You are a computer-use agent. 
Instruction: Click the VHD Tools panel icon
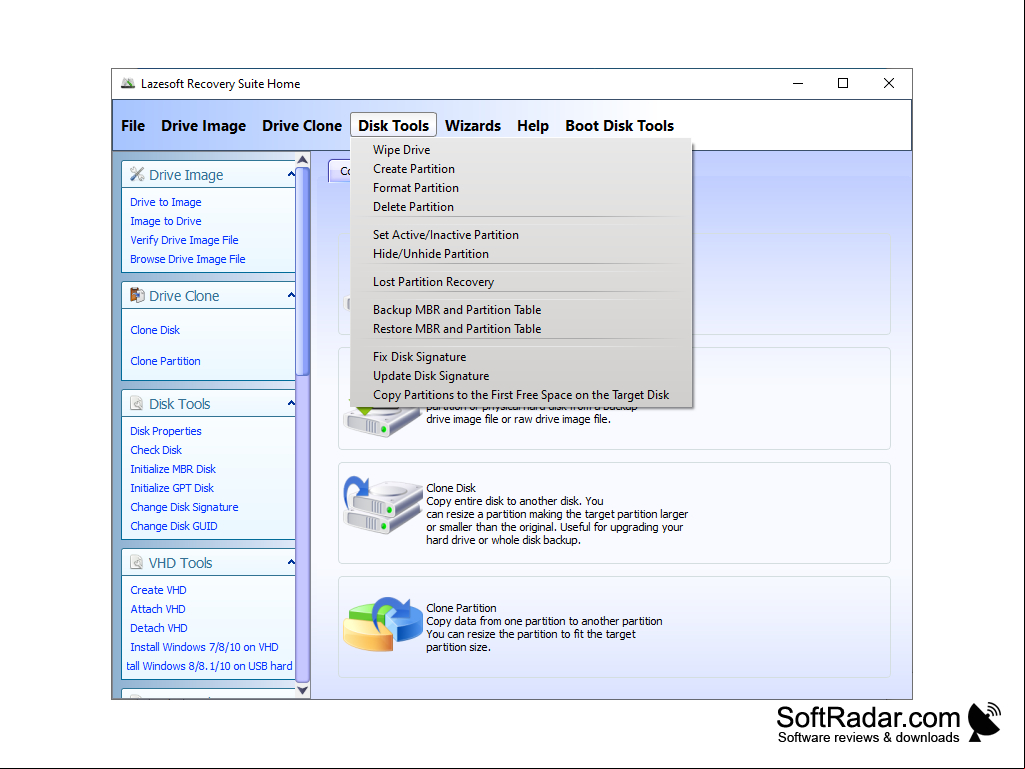pos(137,562)
